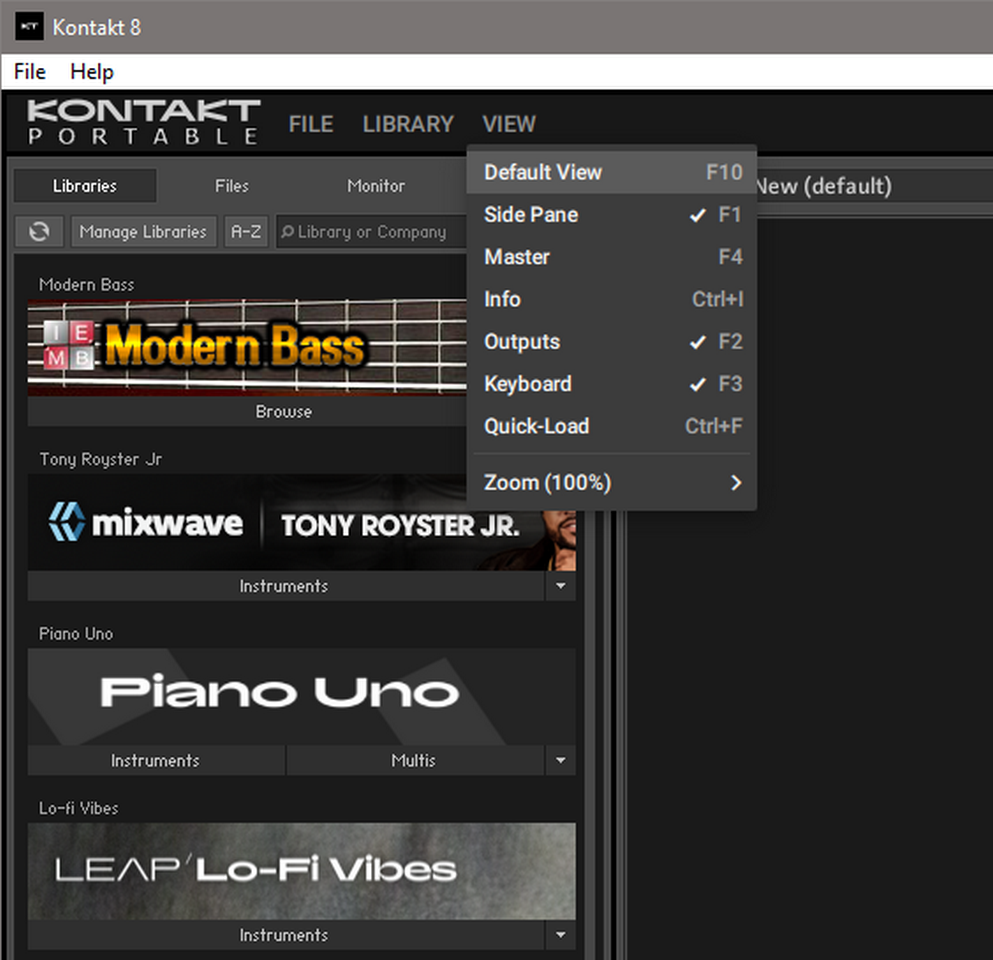
Task: Open Instruments for Tony Royster Jr
Action: pos(284,586)
